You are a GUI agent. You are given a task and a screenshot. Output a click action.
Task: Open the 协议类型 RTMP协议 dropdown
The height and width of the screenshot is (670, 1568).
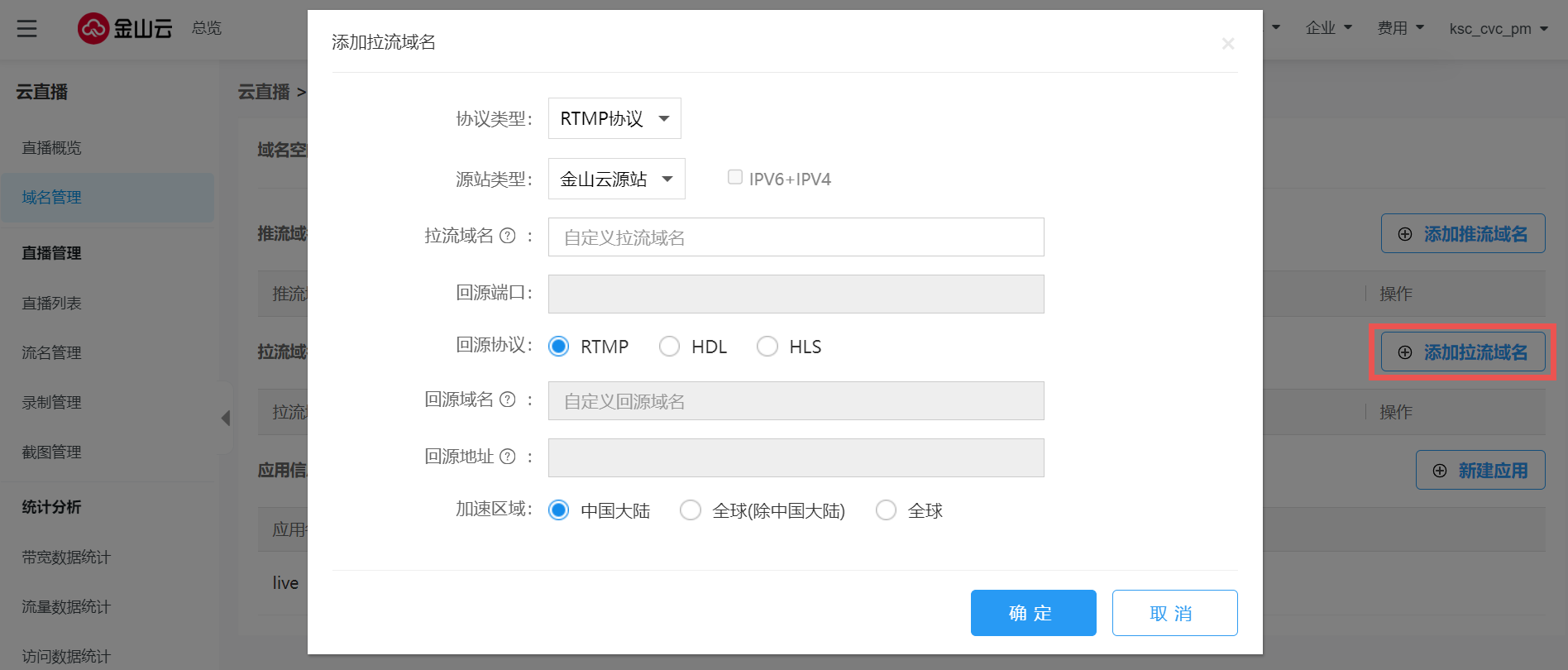(x=614, y=118)
